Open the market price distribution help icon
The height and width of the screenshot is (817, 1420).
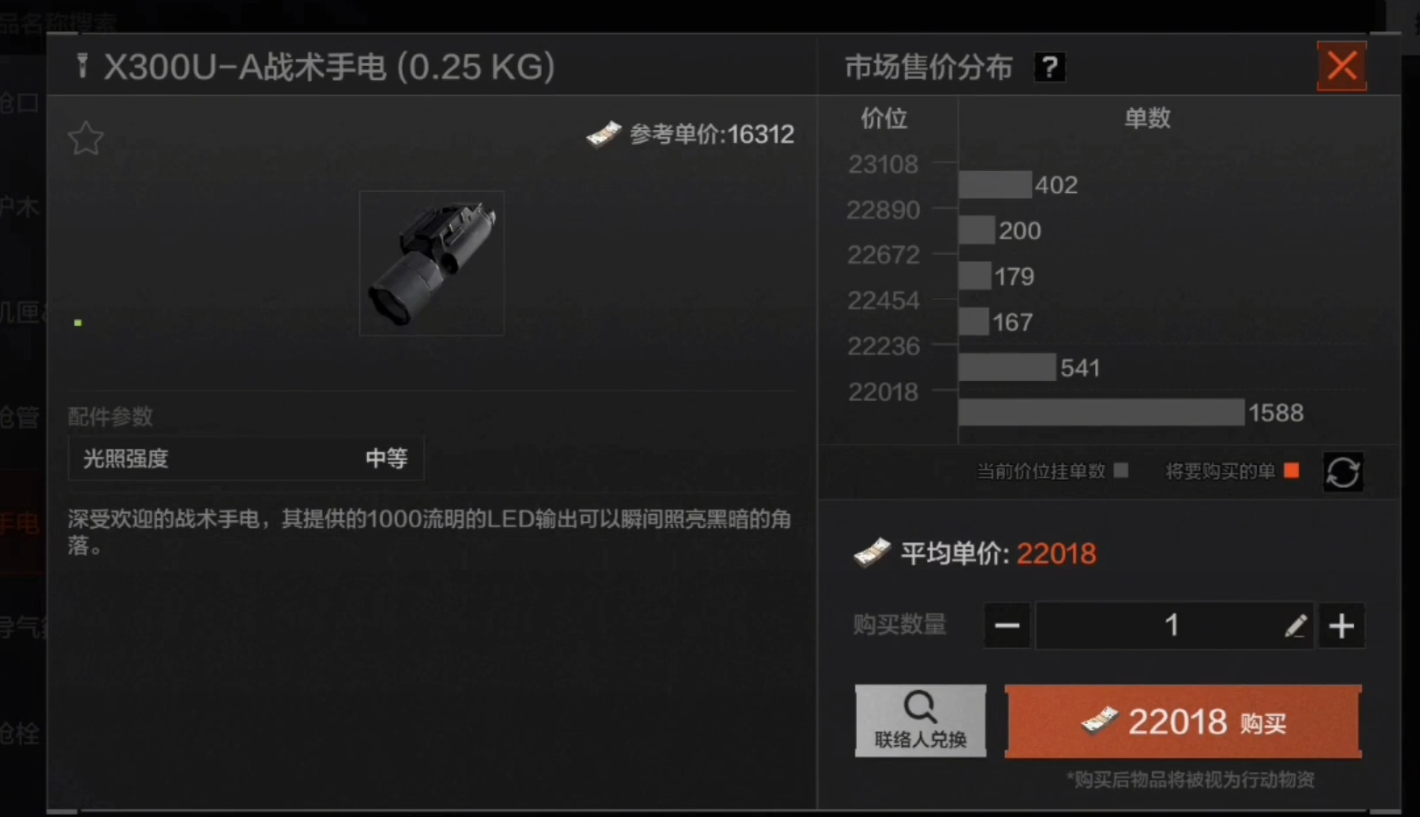1049,67
